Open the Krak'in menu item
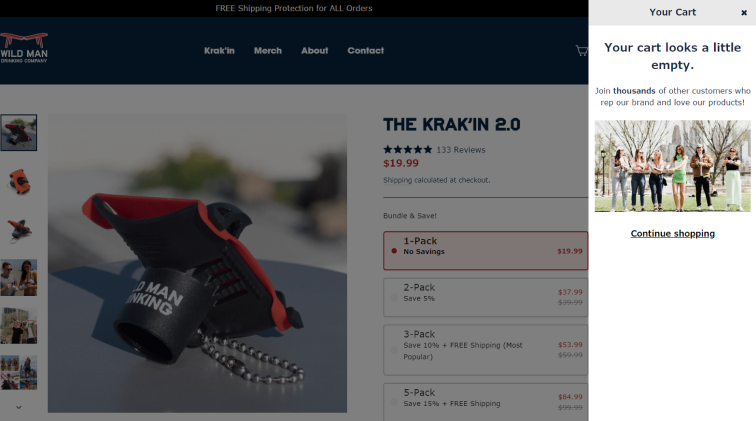This screenshot has height=421, width=756. (219, 51)
